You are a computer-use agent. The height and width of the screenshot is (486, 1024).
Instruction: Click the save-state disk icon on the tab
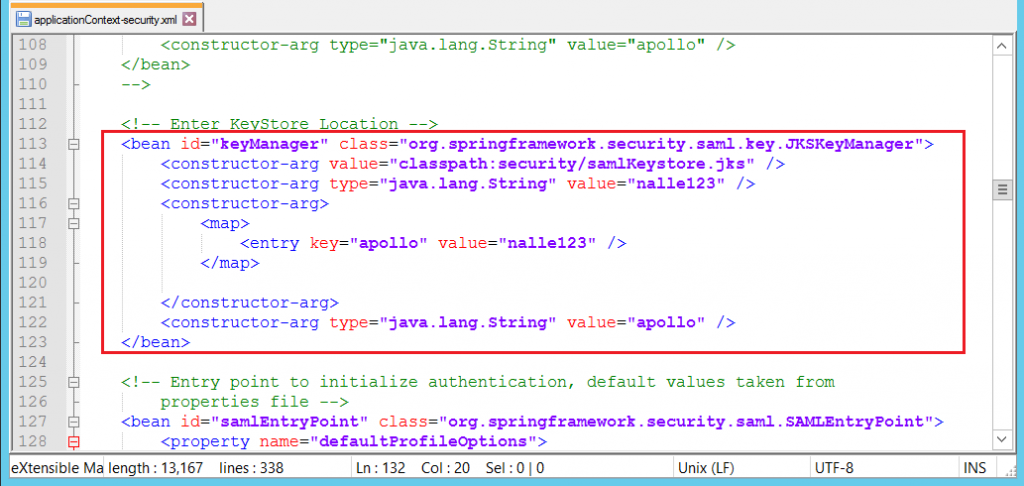pyautogui.click(x=24, y=20)
